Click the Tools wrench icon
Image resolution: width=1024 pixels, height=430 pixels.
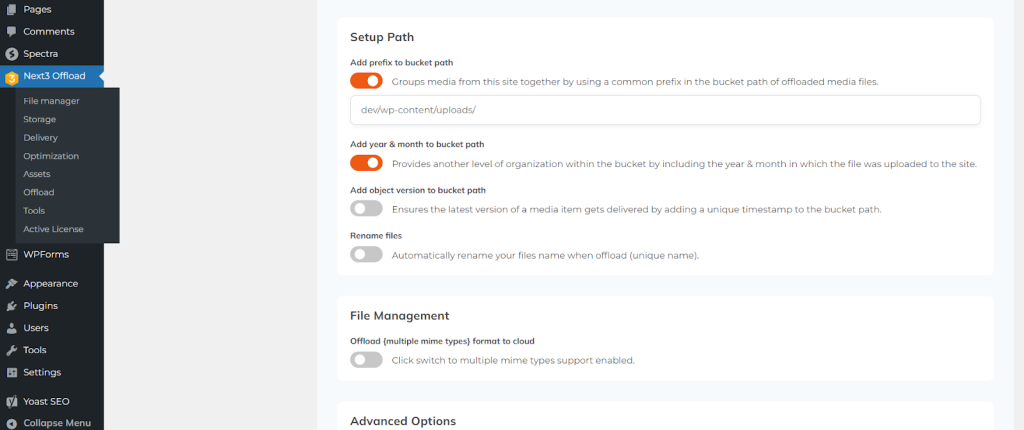click(11, 350)
